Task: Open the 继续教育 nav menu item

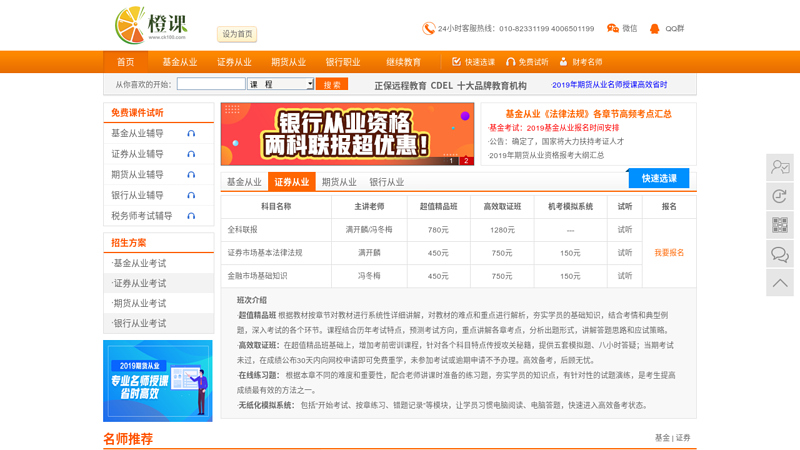Action: (404, 62)
